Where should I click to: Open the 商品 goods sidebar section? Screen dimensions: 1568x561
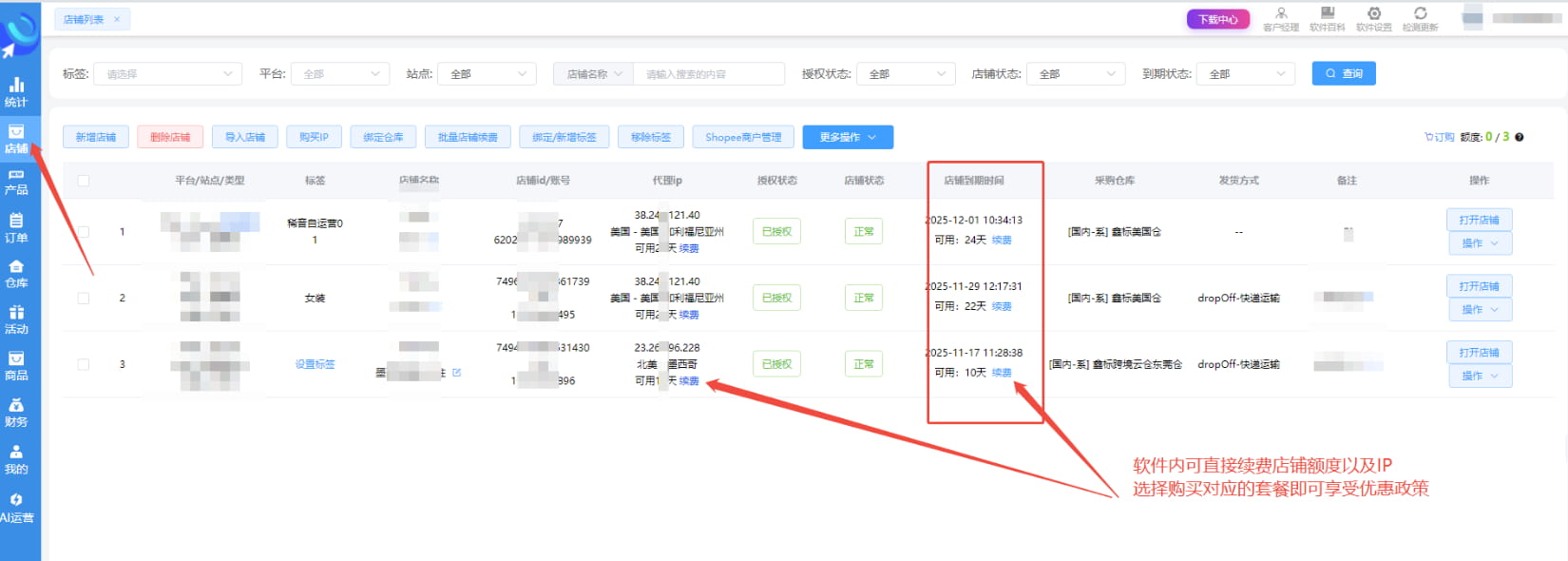click(x=16, y=367)
